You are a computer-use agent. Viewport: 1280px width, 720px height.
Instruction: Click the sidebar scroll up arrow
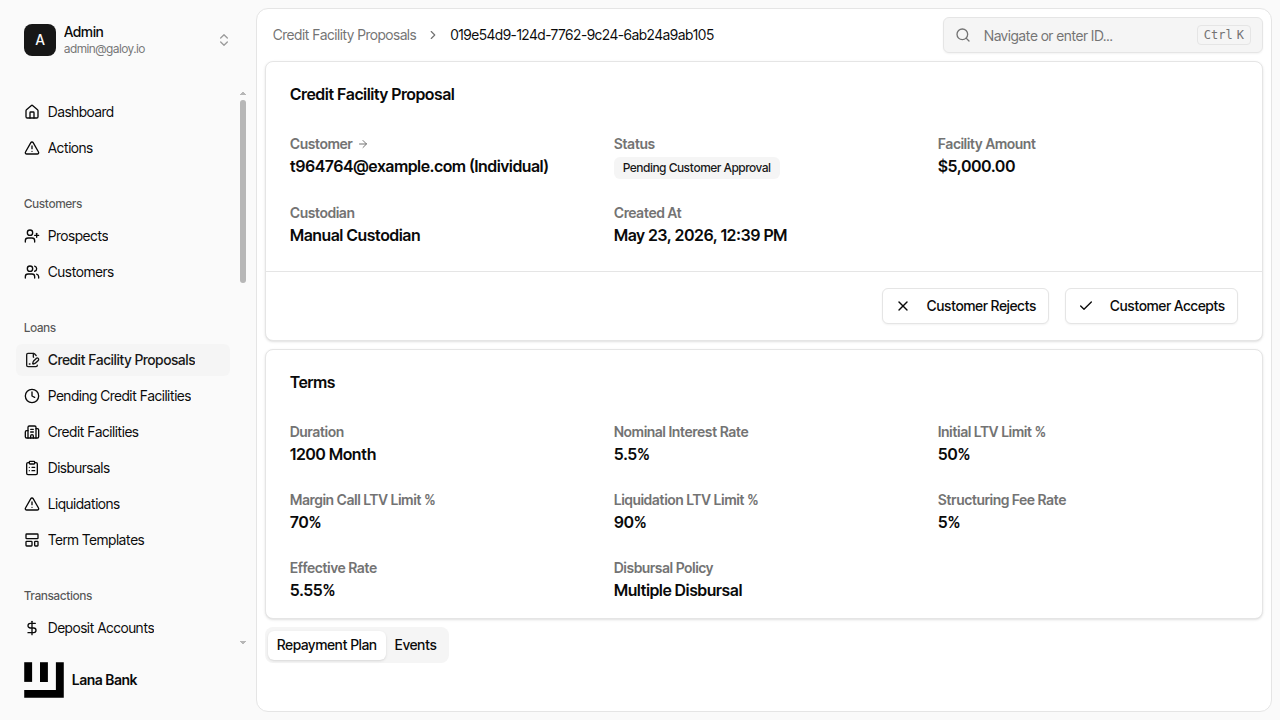(243, 94)
